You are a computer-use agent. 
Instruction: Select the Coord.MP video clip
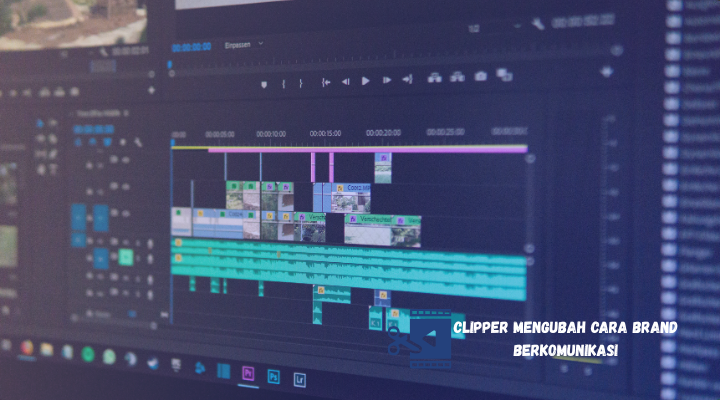tap(351, 198)
